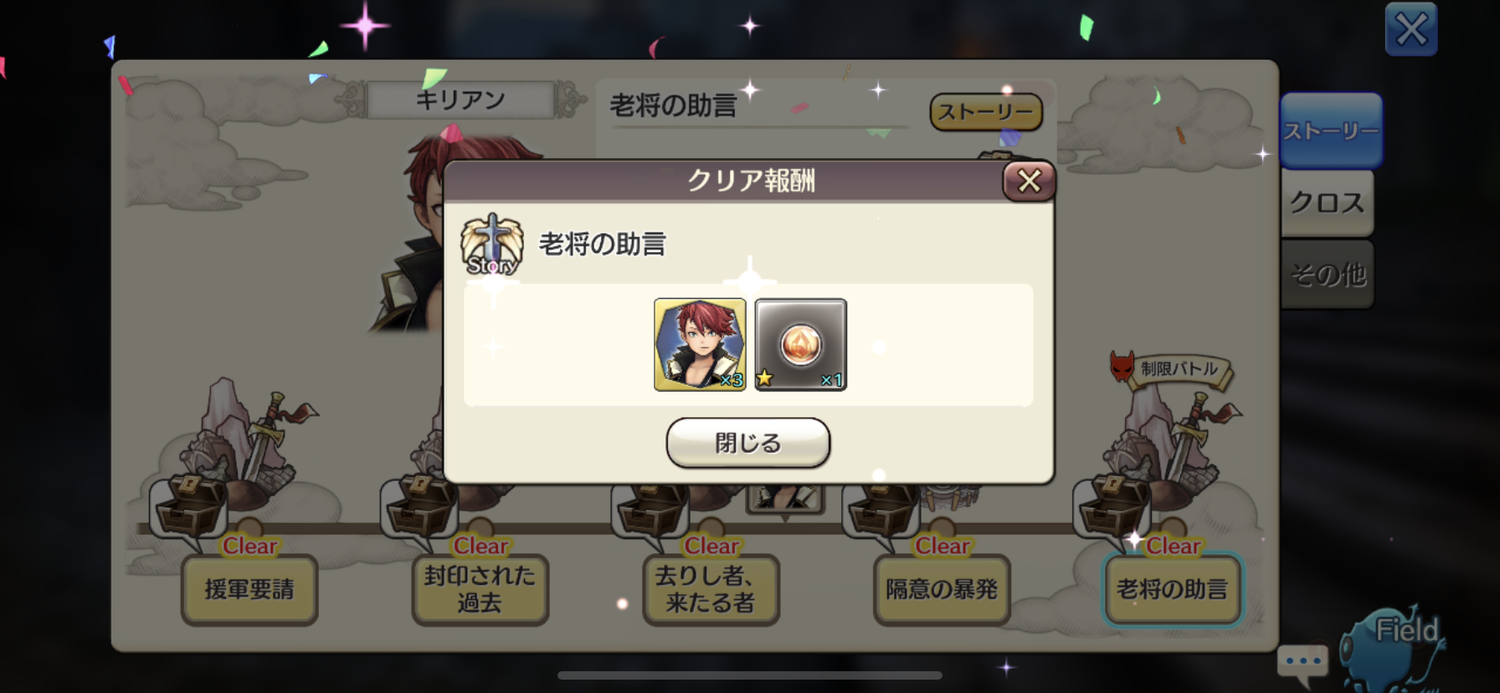Image resolution: width=1500 pixels, height=693 pixels.
Task: Switch to the ストーリー side tab
Action: (x=1331, y=131)
